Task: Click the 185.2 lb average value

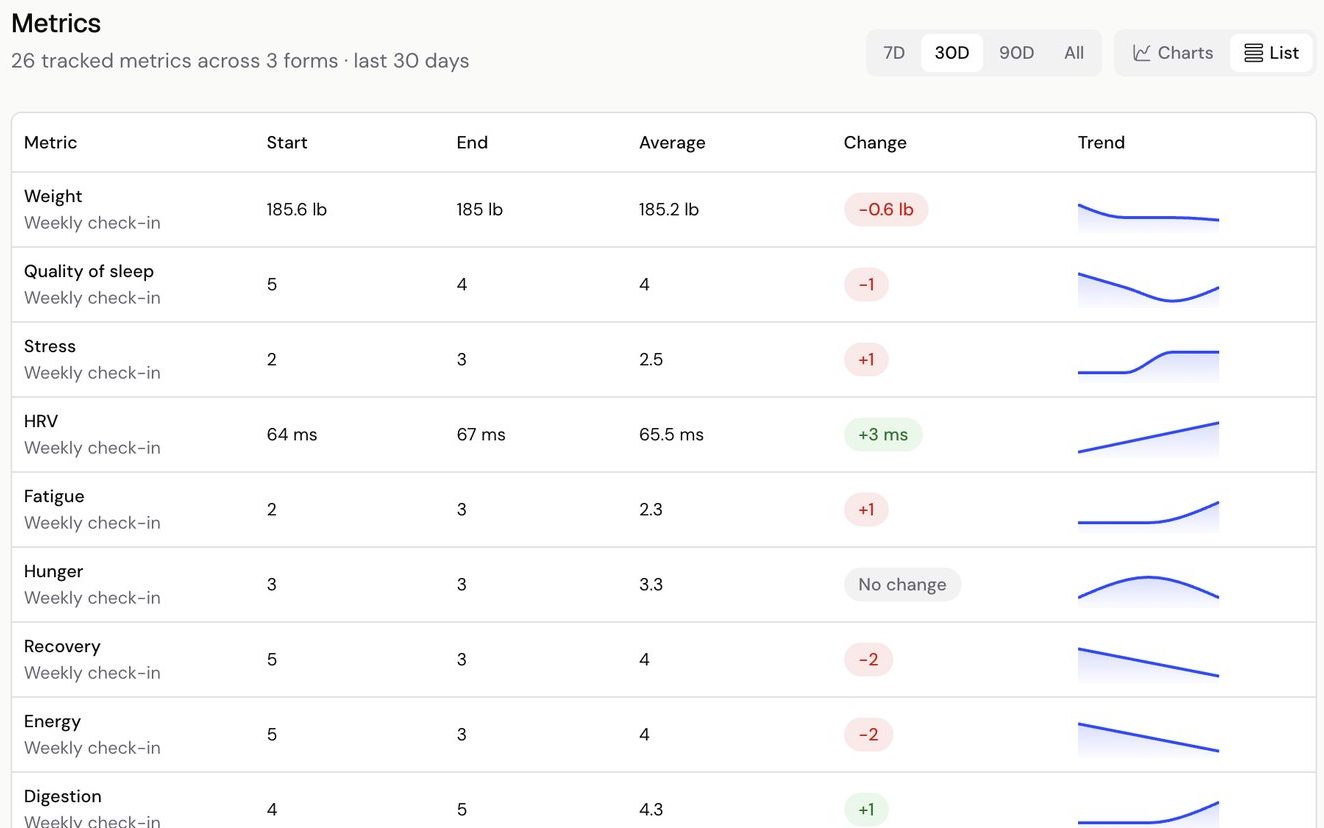Action: coord(669,210)
